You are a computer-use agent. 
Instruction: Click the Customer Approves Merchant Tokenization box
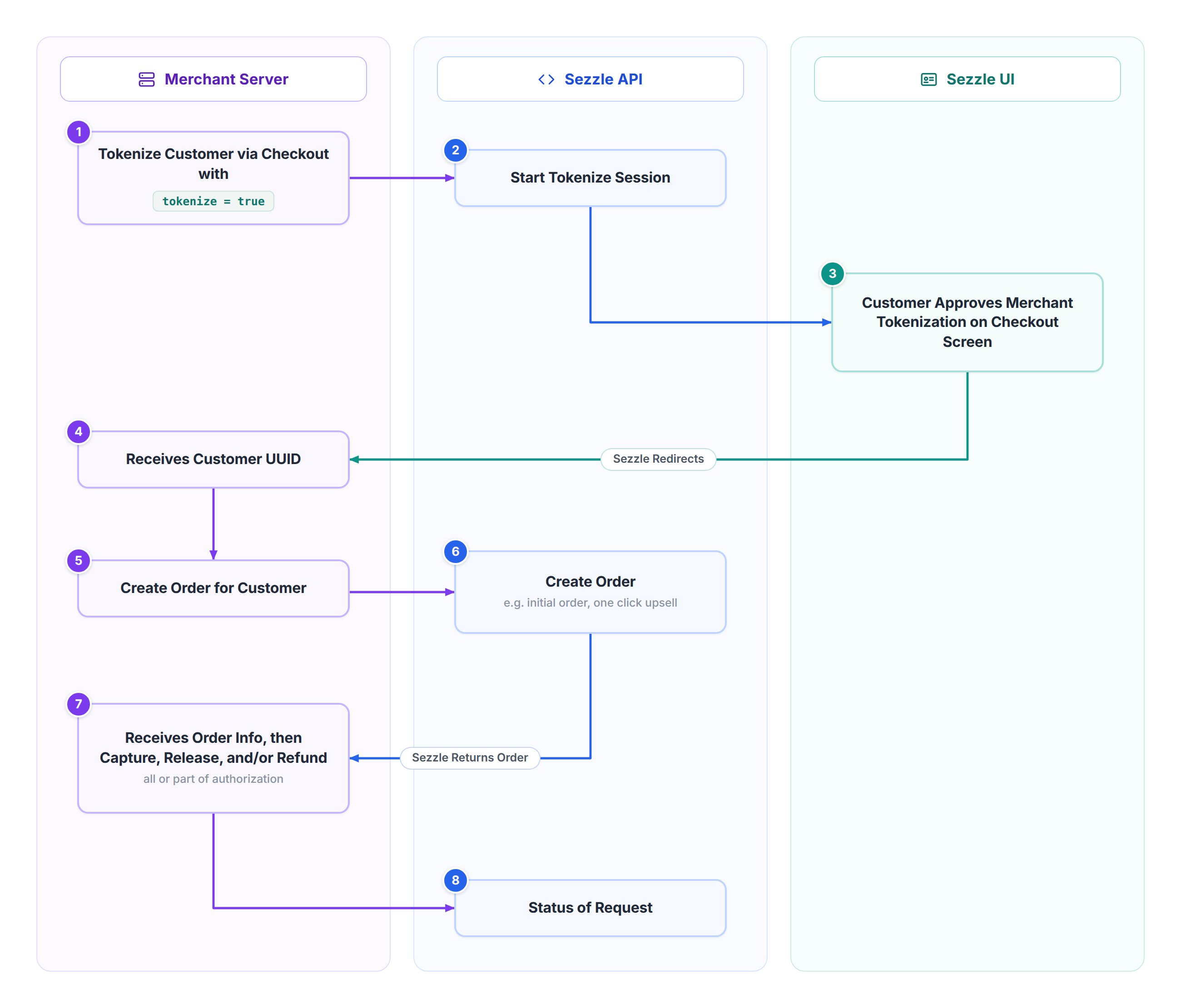(967, 322)
